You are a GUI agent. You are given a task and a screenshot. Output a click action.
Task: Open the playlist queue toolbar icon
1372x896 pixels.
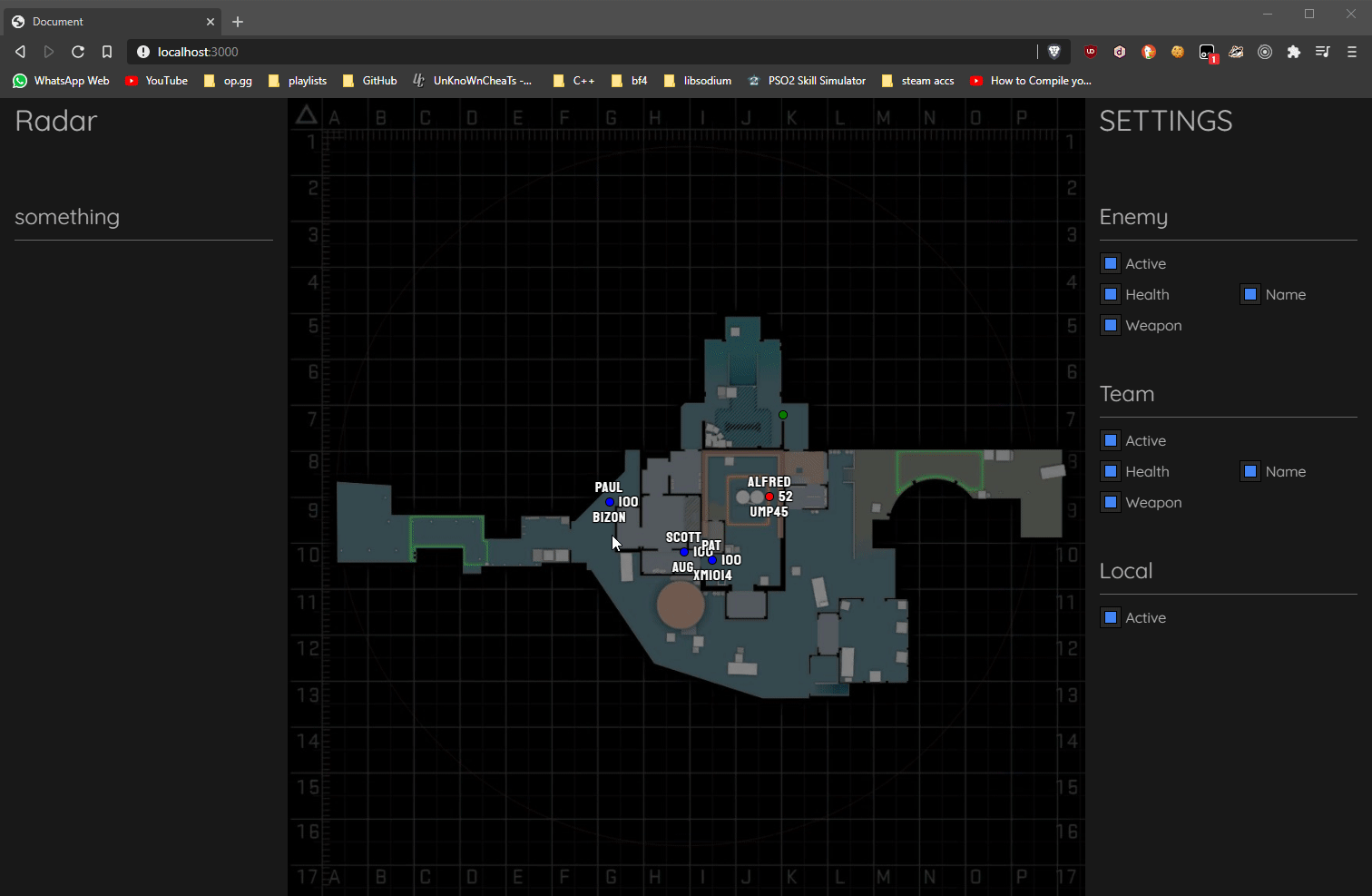point(1323,52)
